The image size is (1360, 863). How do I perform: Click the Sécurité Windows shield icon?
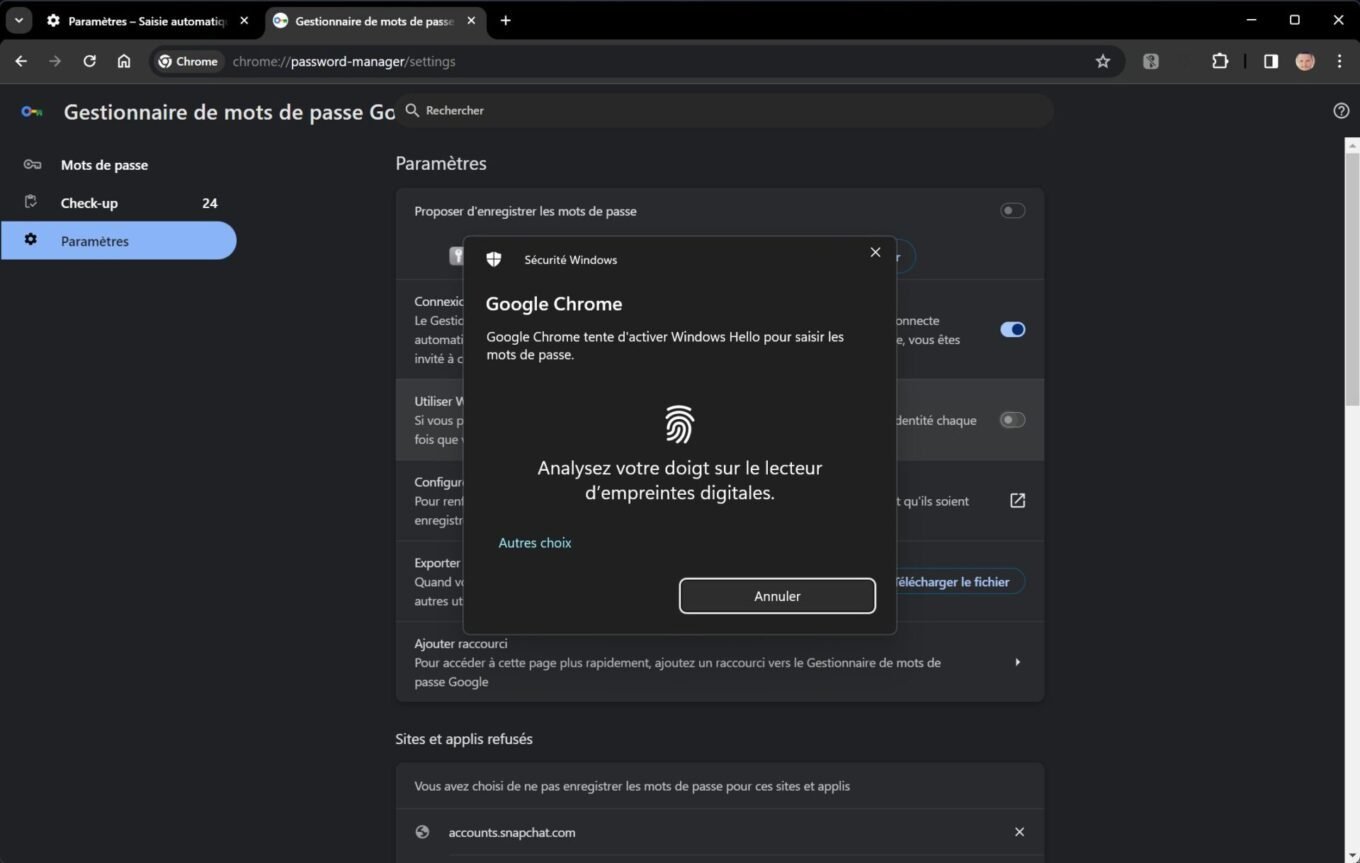click(x=494, y=260)
